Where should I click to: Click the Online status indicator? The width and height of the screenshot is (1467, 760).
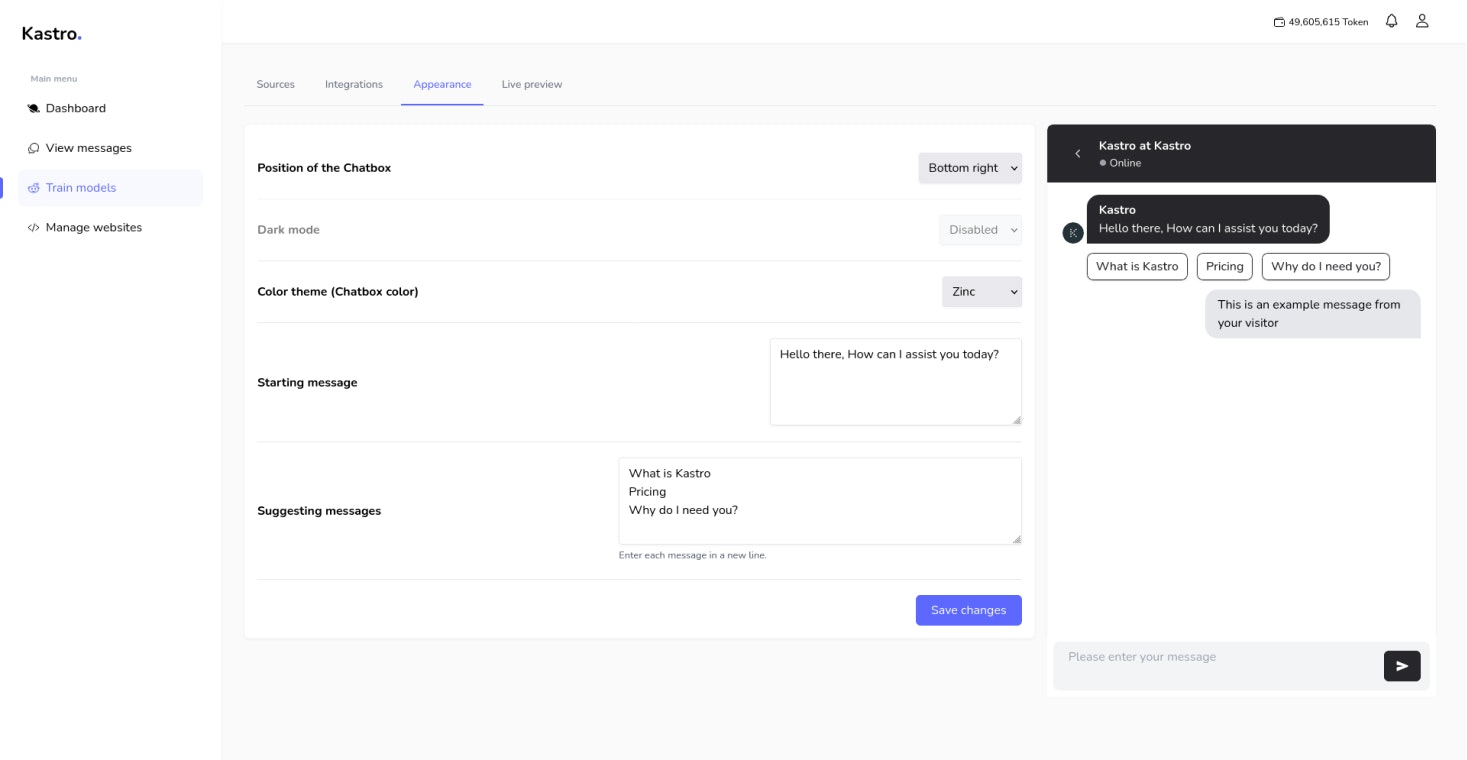coord(1120,163)
